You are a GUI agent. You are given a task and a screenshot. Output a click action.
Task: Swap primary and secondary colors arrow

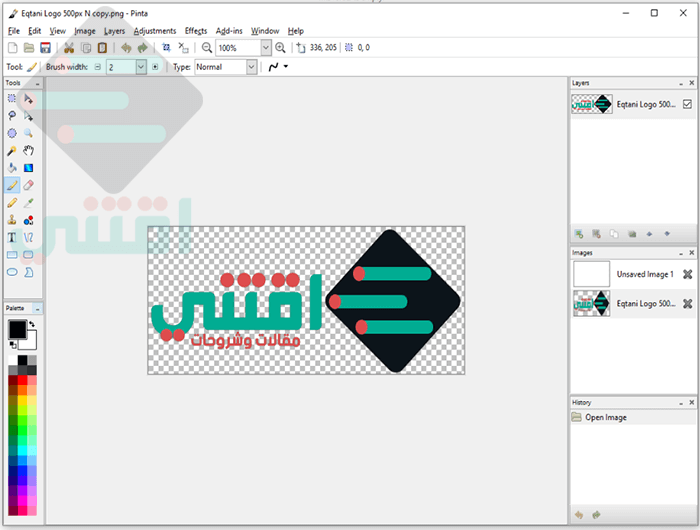(32, 324)
